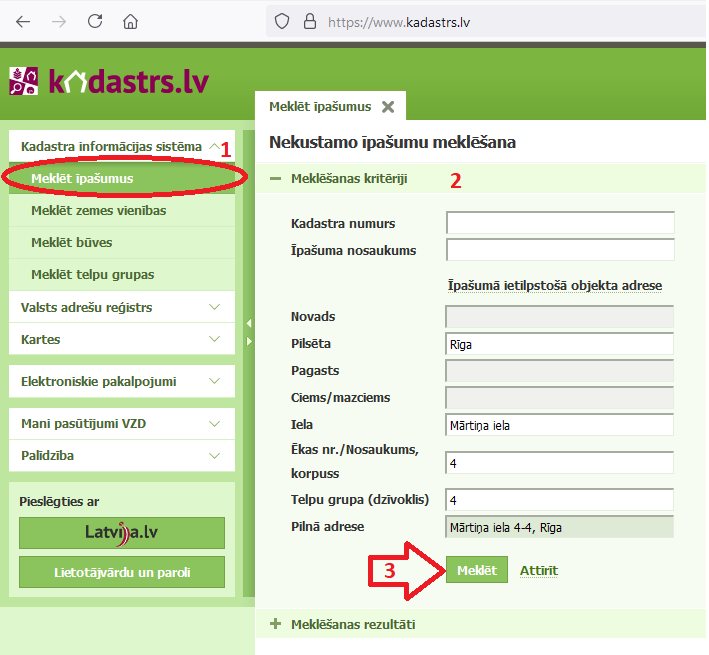Viewport: 709px width, 655px height.
Task: Reload the page with refresh icon
Action: click(95, 21)
